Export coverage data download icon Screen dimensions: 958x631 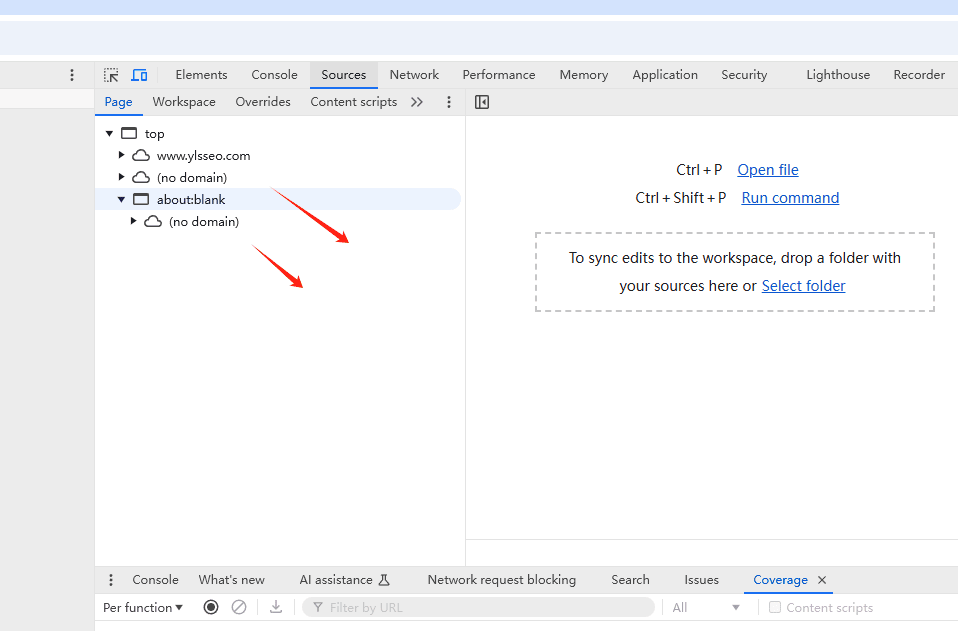[x=276, y=607]
